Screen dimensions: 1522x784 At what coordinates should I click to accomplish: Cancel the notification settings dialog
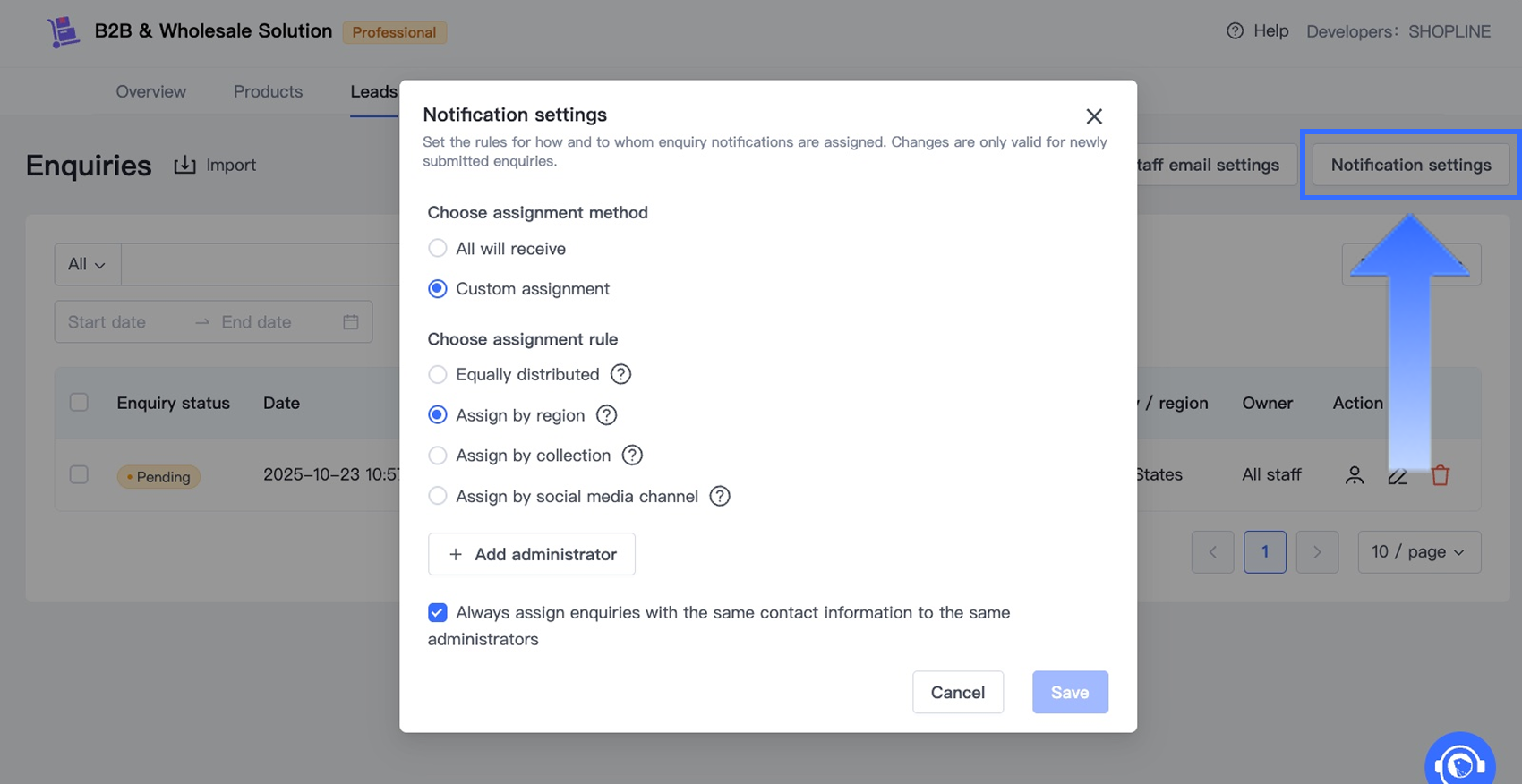tap(957, 692)
